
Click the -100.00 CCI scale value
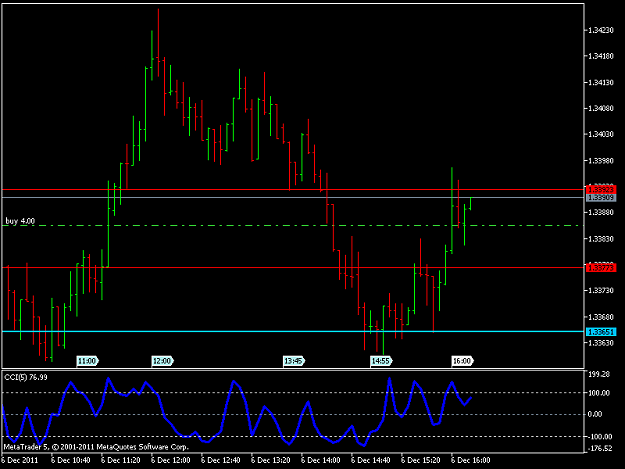(x=598, y=437)
